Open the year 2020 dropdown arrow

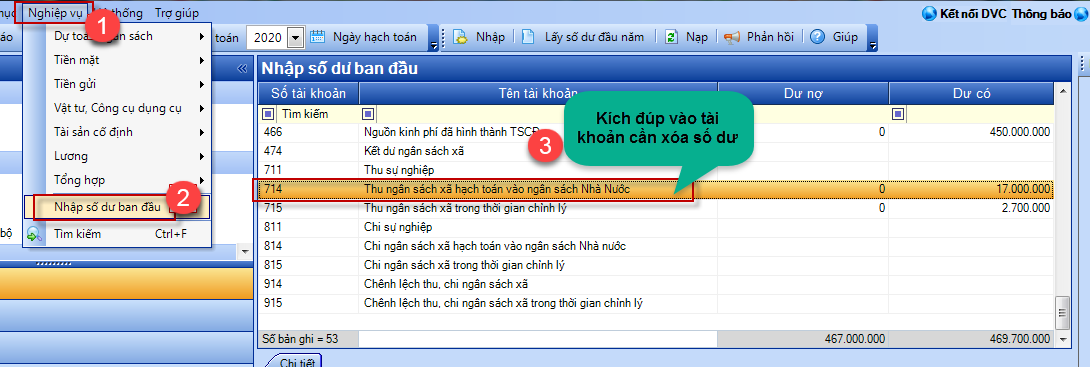[x=296, y=38]
